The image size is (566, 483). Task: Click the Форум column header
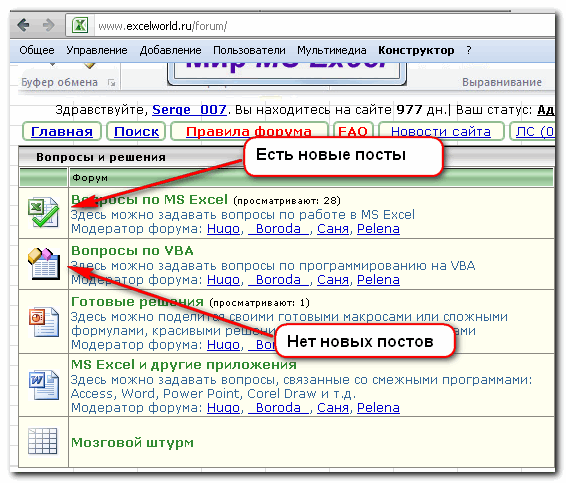(x=90, y=178)
